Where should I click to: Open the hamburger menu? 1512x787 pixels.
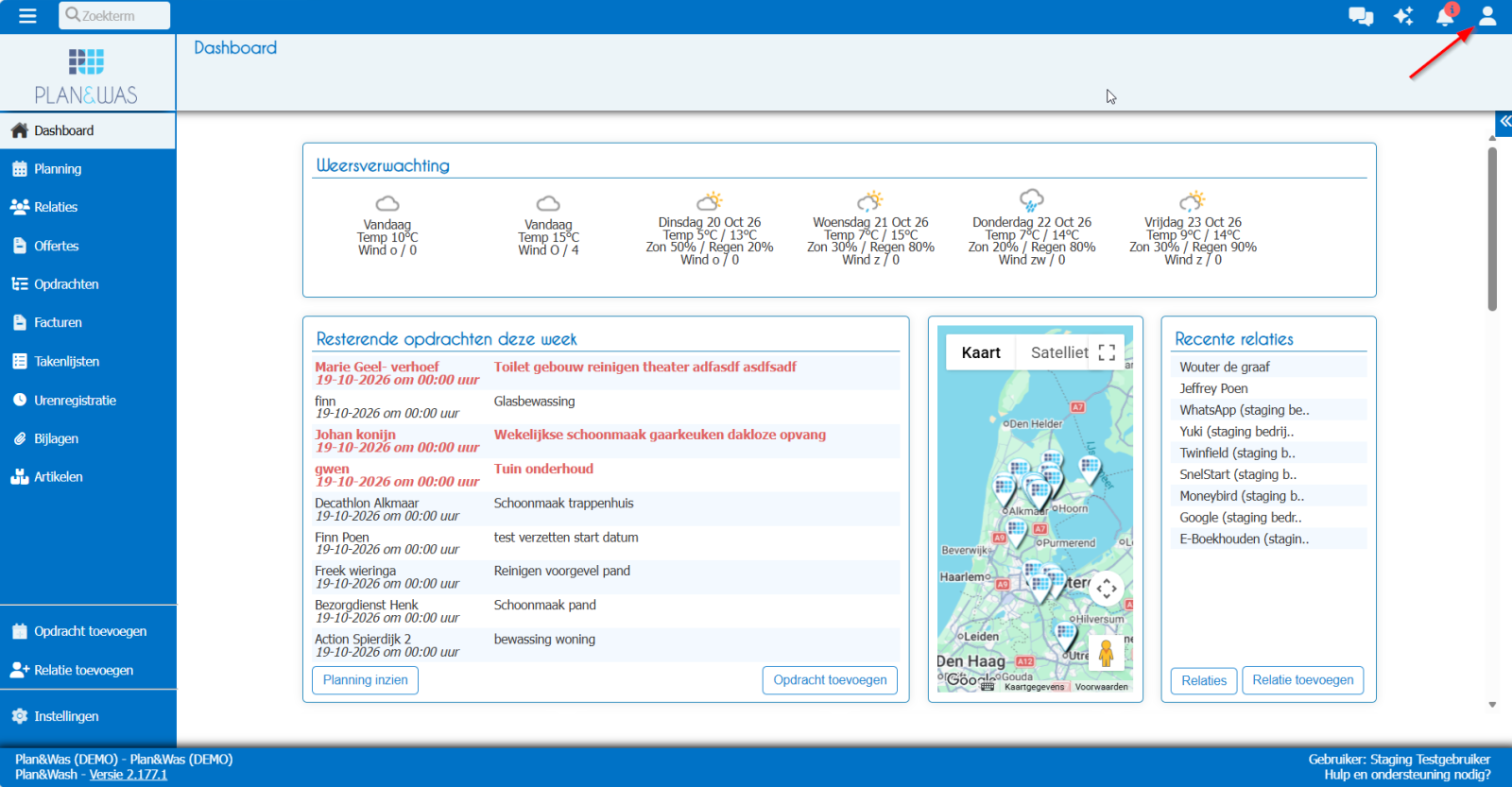click(27, 16)
